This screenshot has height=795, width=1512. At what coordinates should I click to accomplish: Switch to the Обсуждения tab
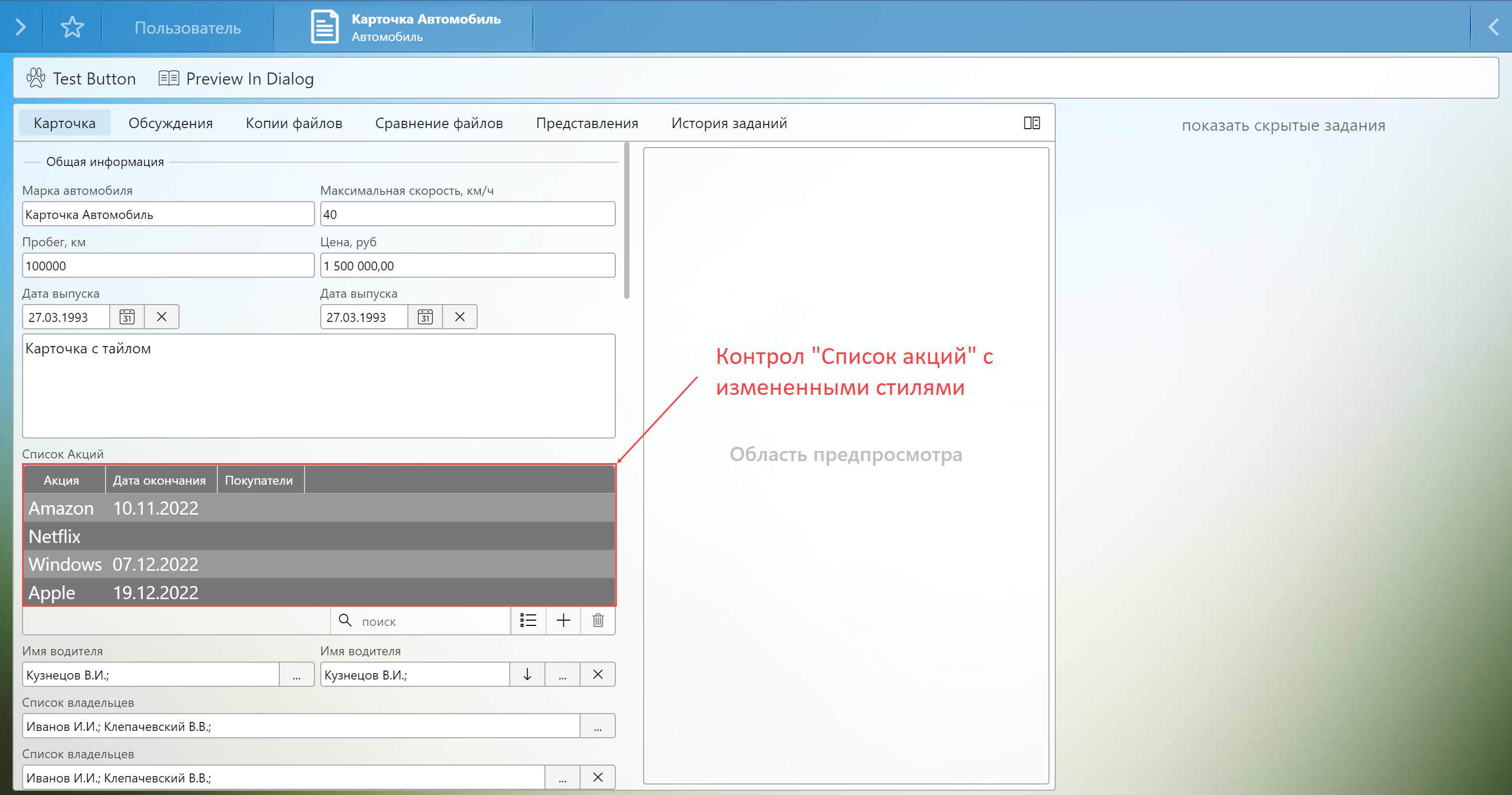click(170, 123)
